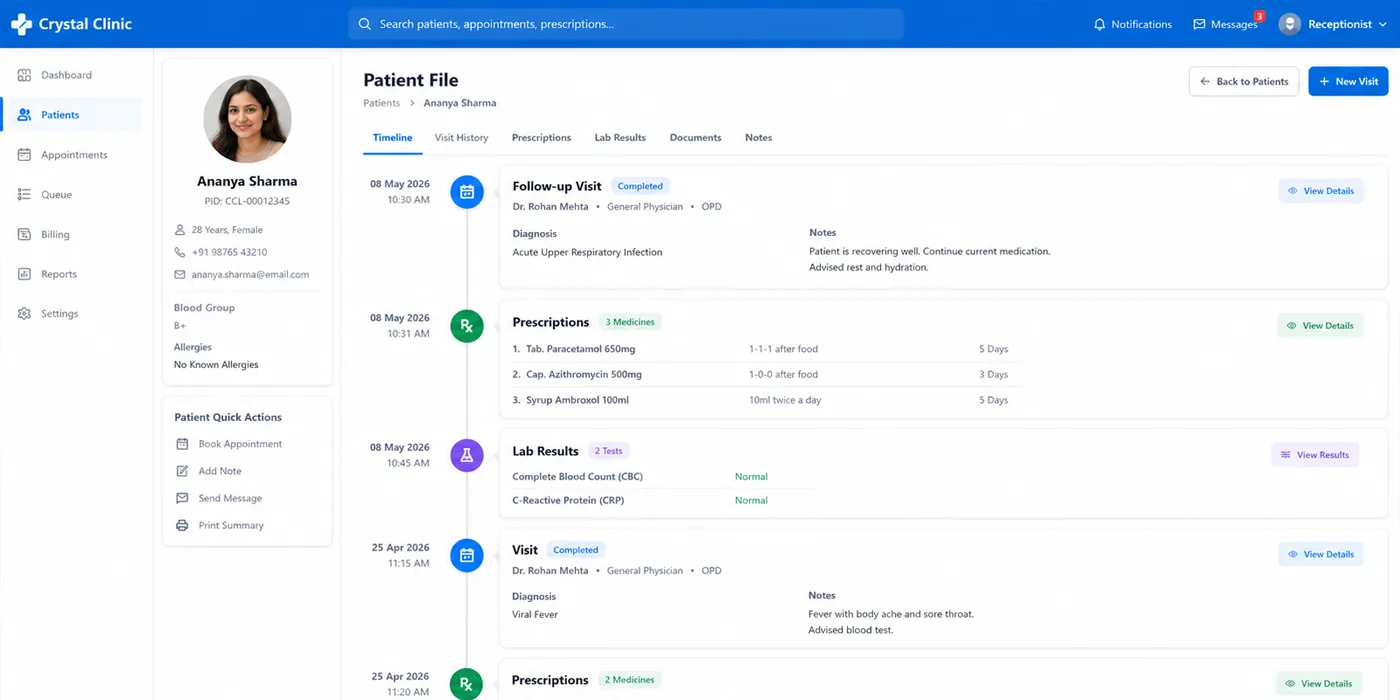The image size is (1400, 700).
Task: Click the green Rx marker for 08 May 10:31 AM
Action: point(467,325)
